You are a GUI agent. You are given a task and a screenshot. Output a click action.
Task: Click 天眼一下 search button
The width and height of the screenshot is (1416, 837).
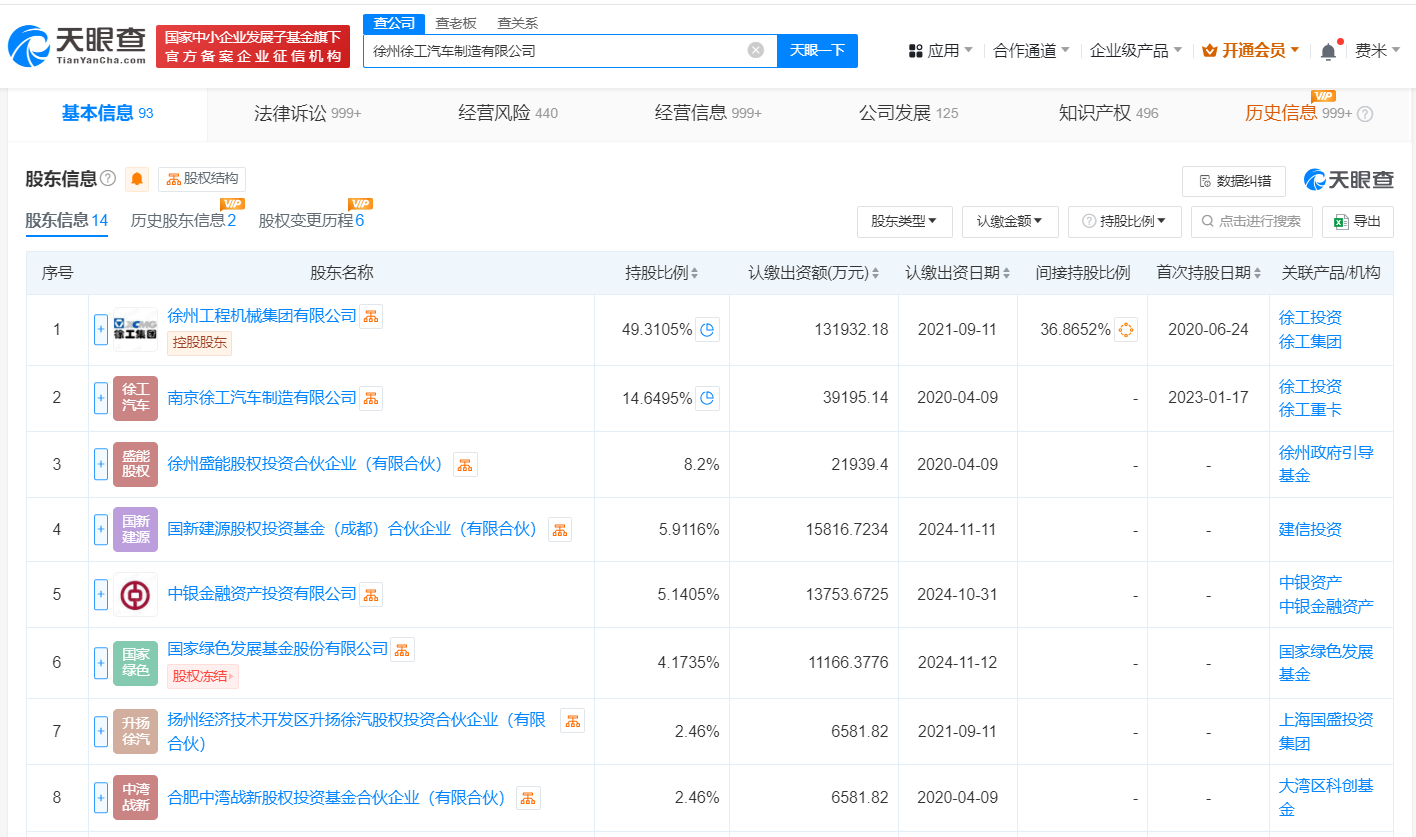[817, 50]
